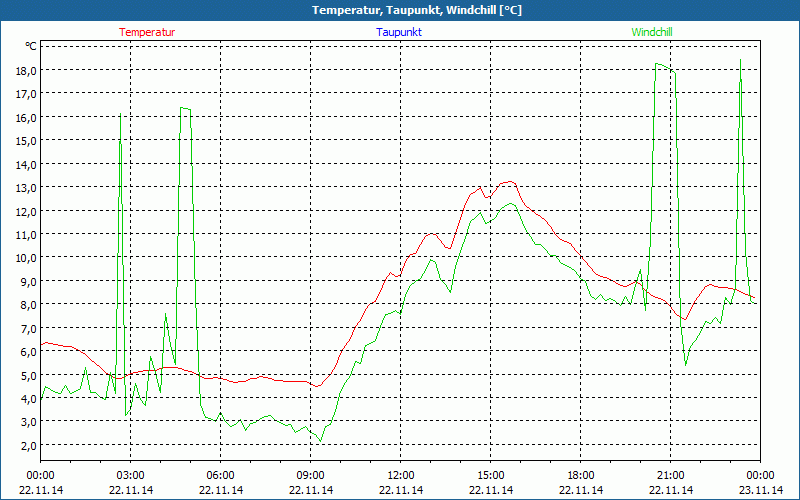Select the 10,0 y-axis value
The height and width of the screenshot is (500, 800).
pos(26,258)
